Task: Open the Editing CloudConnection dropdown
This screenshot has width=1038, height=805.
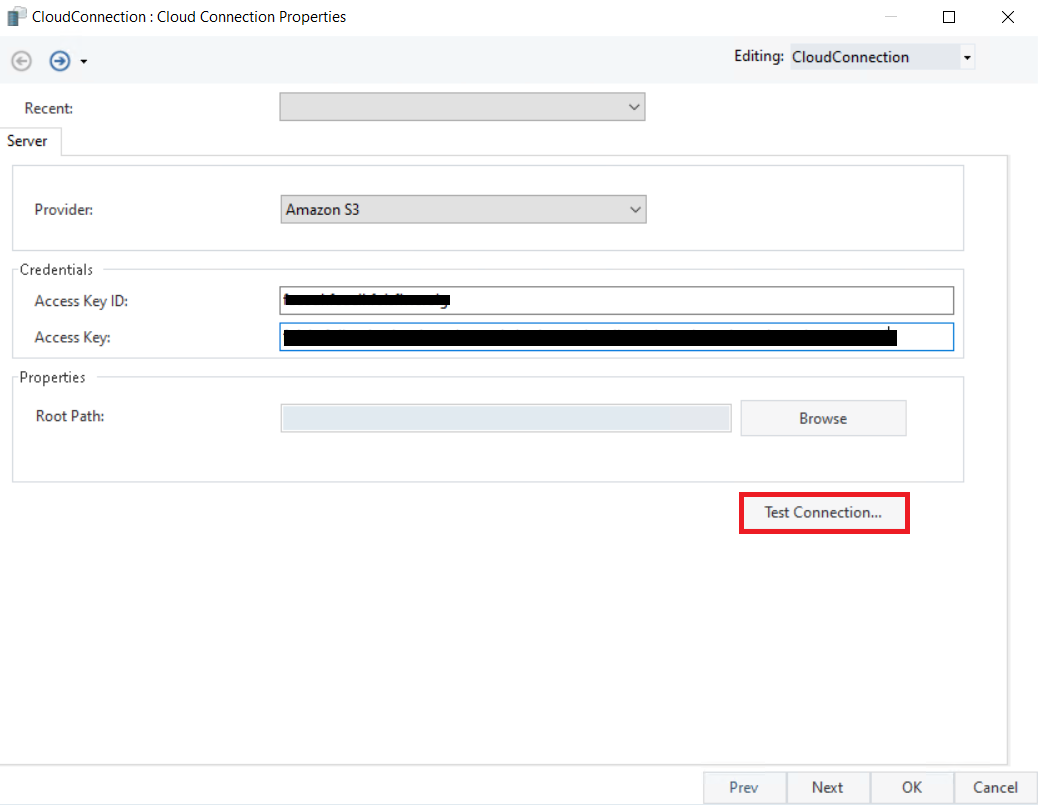Action: click(x=967, y=58)
